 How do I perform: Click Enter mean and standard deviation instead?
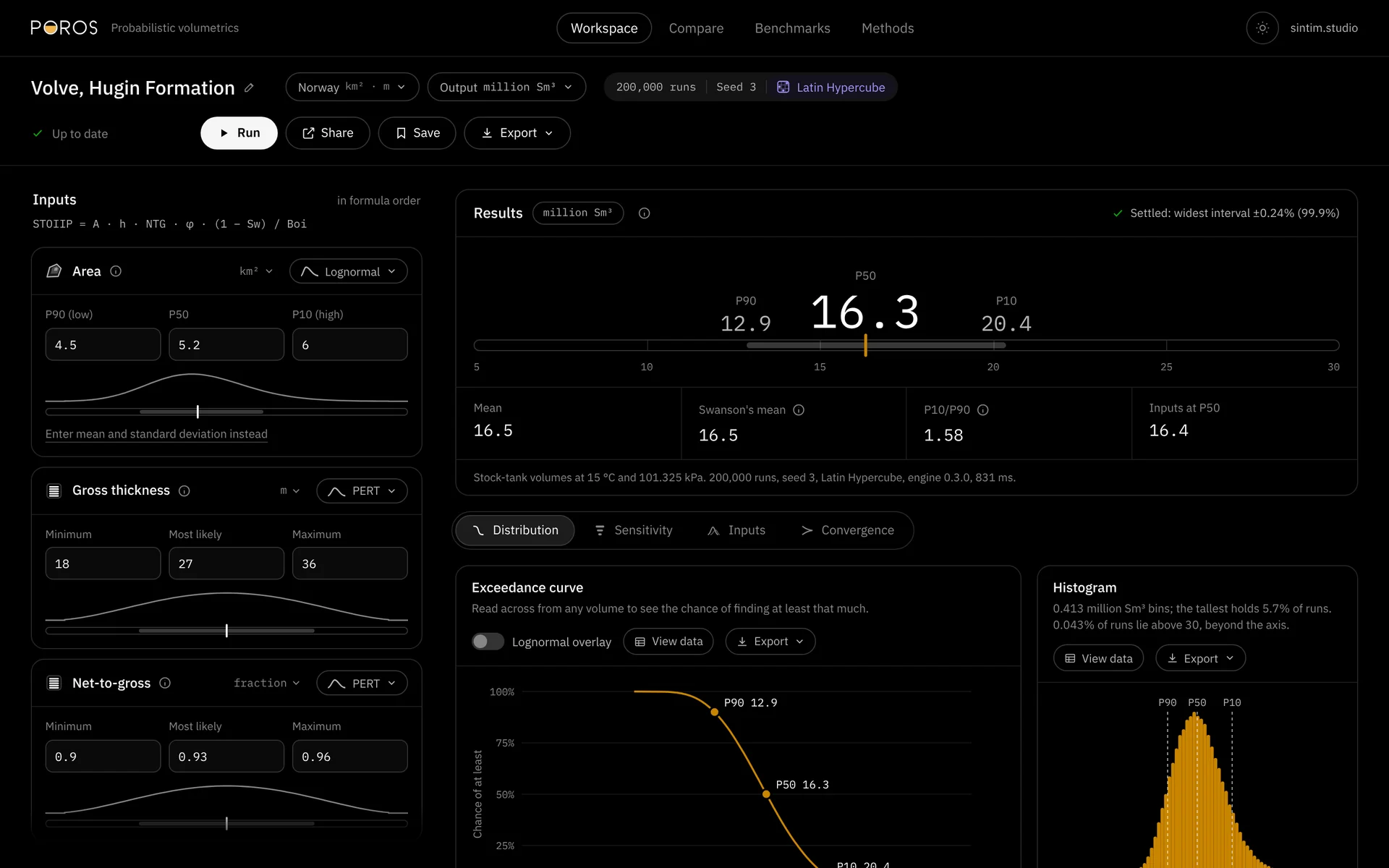tap(156, 434)
